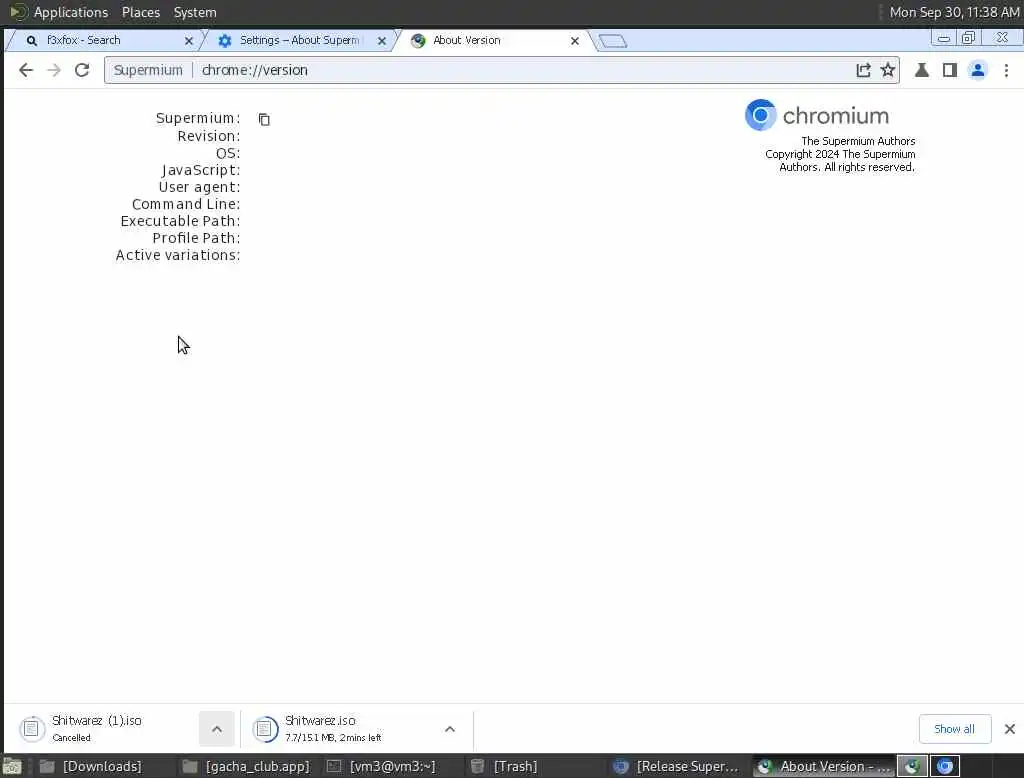Click the first workspace switcher icon in bottom panel
The height and width of the screenshot is (778, 1024).
click(x=912, y=766)
